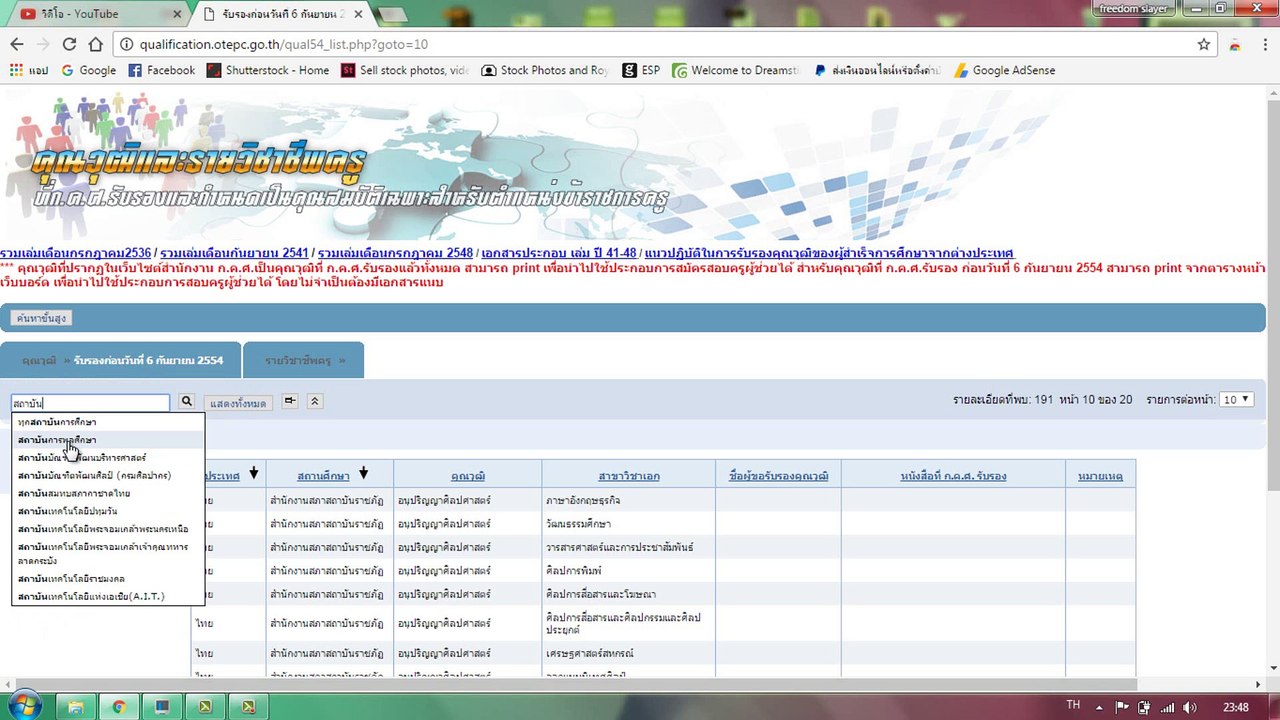This screenshot has height=720, width=1280.
Task: Sort by the คุณวุฒิ column header
Action: point(468,476)
